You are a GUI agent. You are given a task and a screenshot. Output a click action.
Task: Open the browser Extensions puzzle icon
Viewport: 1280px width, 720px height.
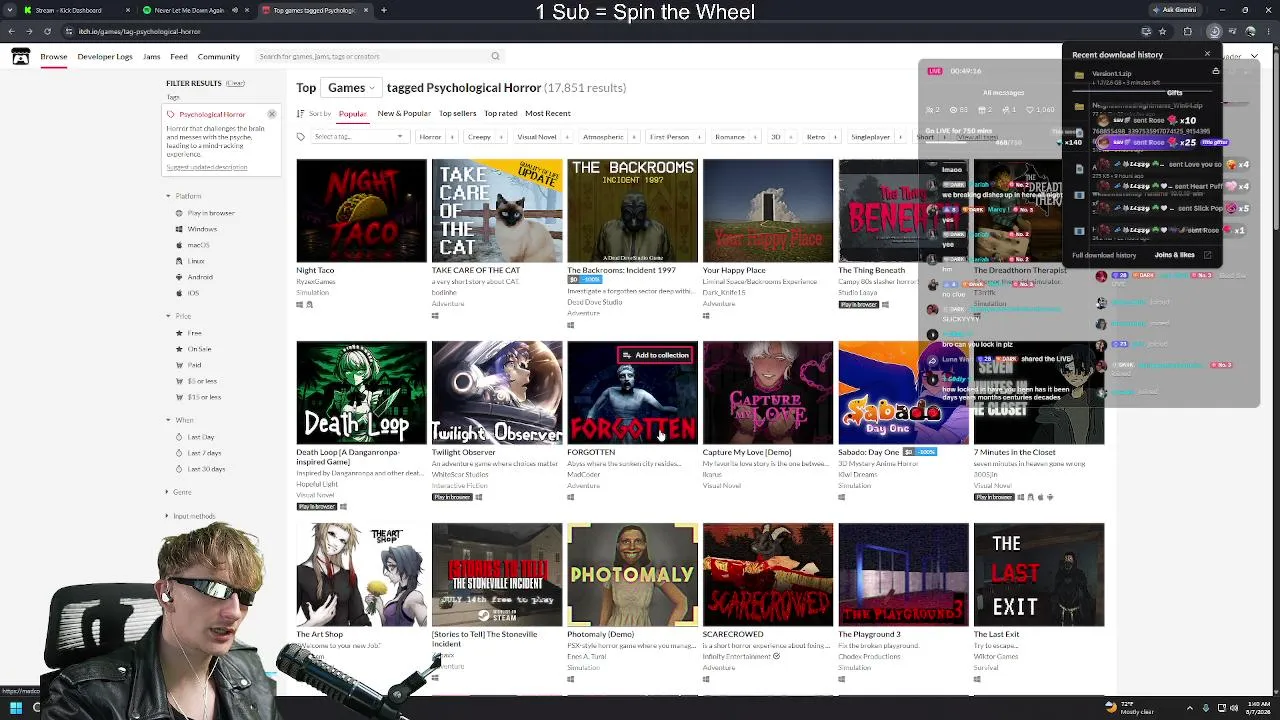(x=1188, y=31)
